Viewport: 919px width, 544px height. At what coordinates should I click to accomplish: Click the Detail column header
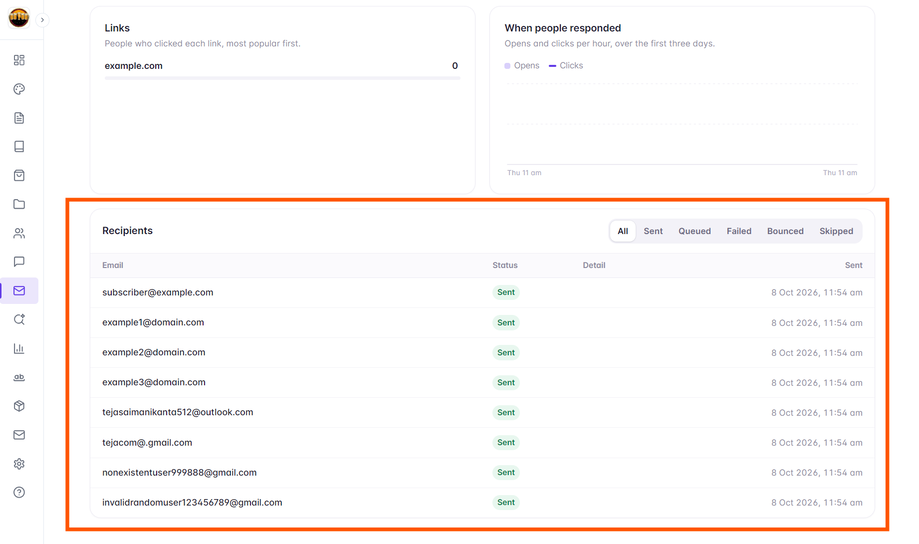[594, 265]
